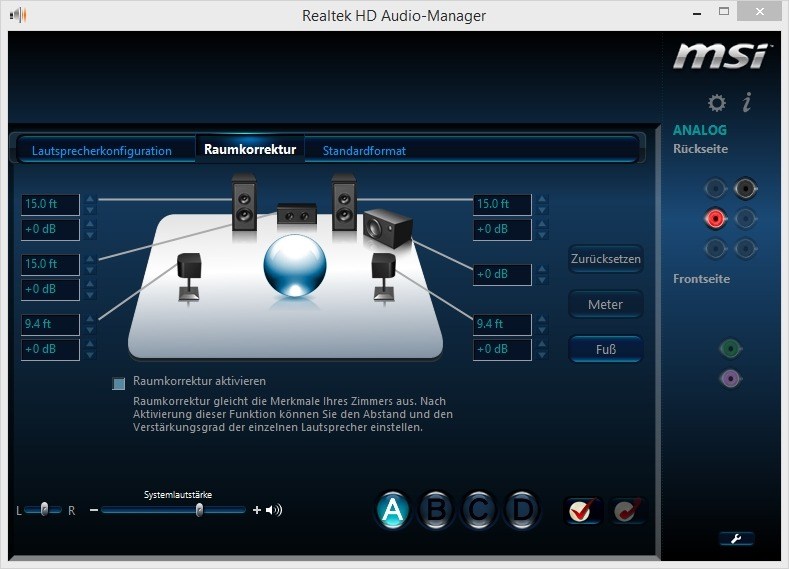
Task: Select the red rear audio jack
Action: coord(715,219)
